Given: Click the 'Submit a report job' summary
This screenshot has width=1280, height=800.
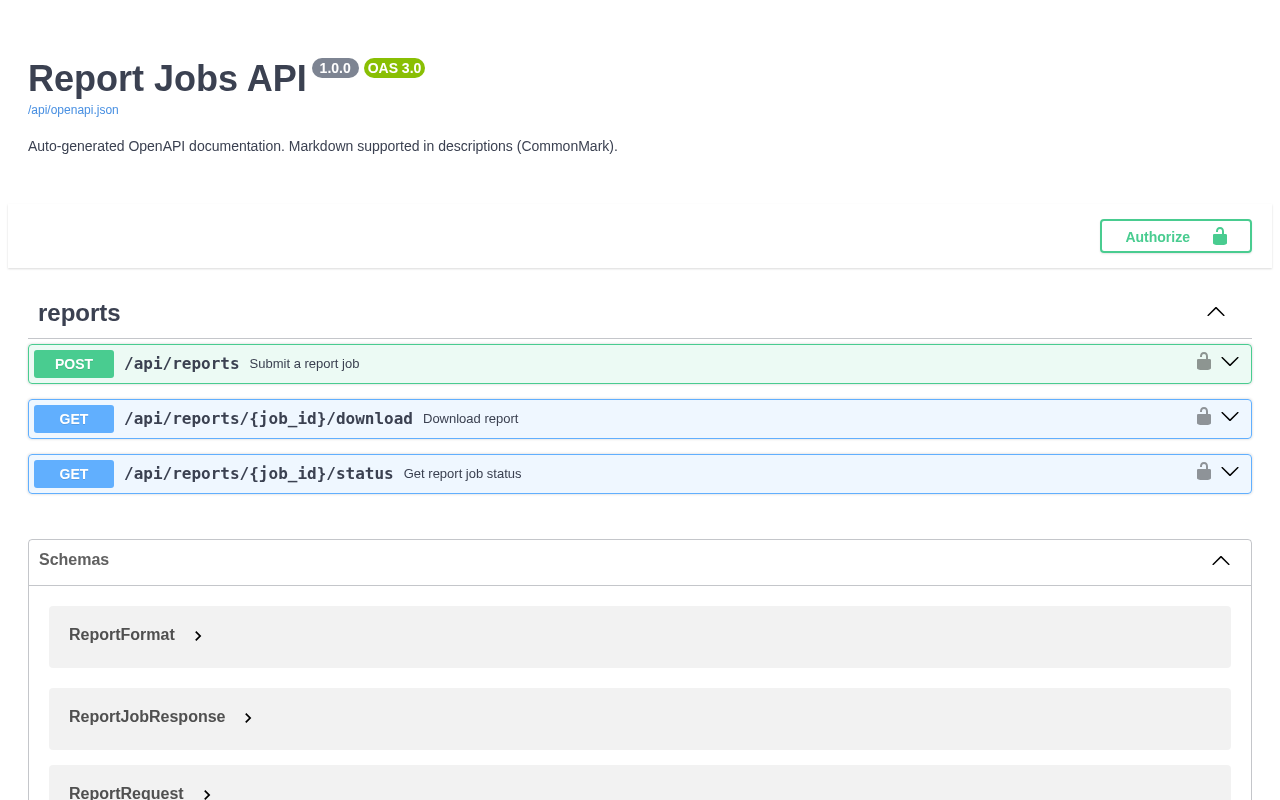Looking at the screenshot, I should pos(304,364).
